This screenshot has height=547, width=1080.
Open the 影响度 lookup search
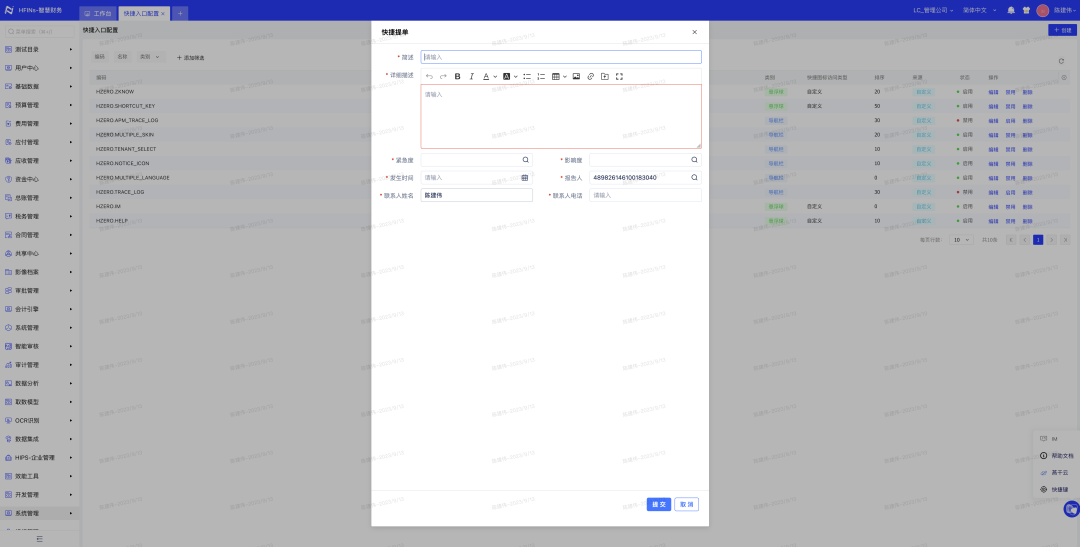click(694, 160)
